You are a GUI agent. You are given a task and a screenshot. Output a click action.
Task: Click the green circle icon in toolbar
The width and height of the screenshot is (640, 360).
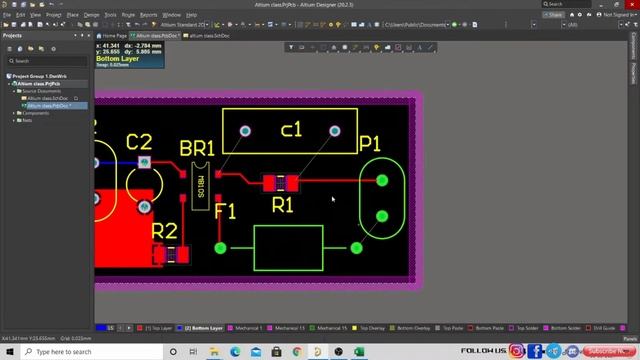[455, 25]
